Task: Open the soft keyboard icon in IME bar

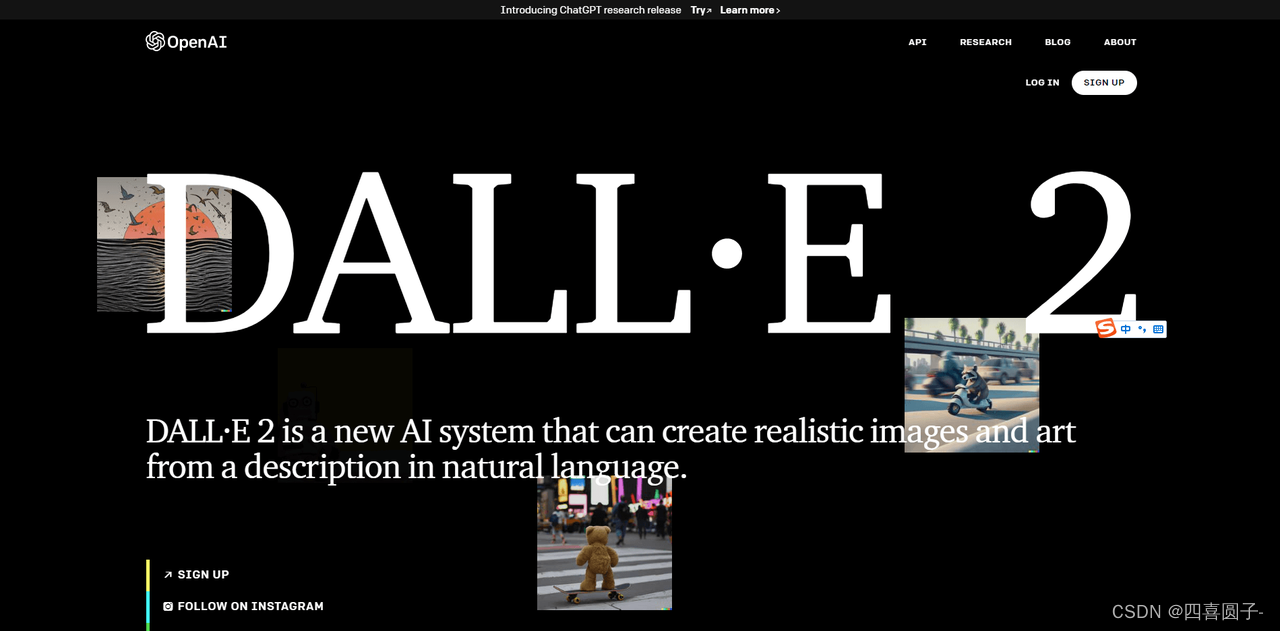Action: point(1158,329)
